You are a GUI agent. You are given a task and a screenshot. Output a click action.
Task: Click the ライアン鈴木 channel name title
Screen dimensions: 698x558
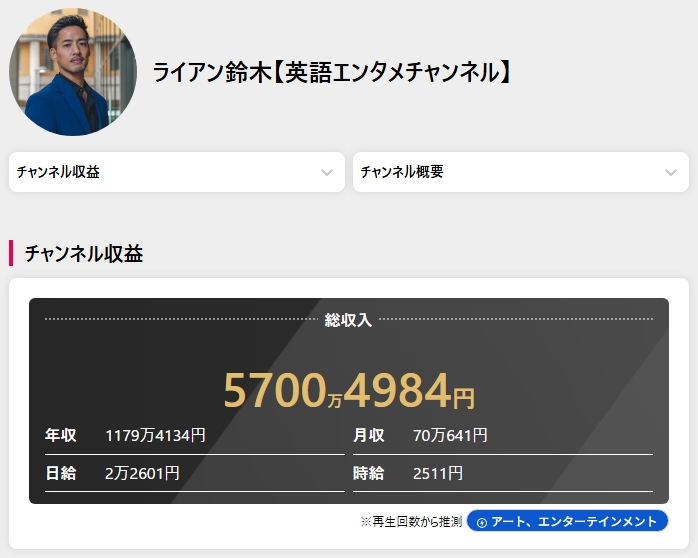click(x=332, y=72)
